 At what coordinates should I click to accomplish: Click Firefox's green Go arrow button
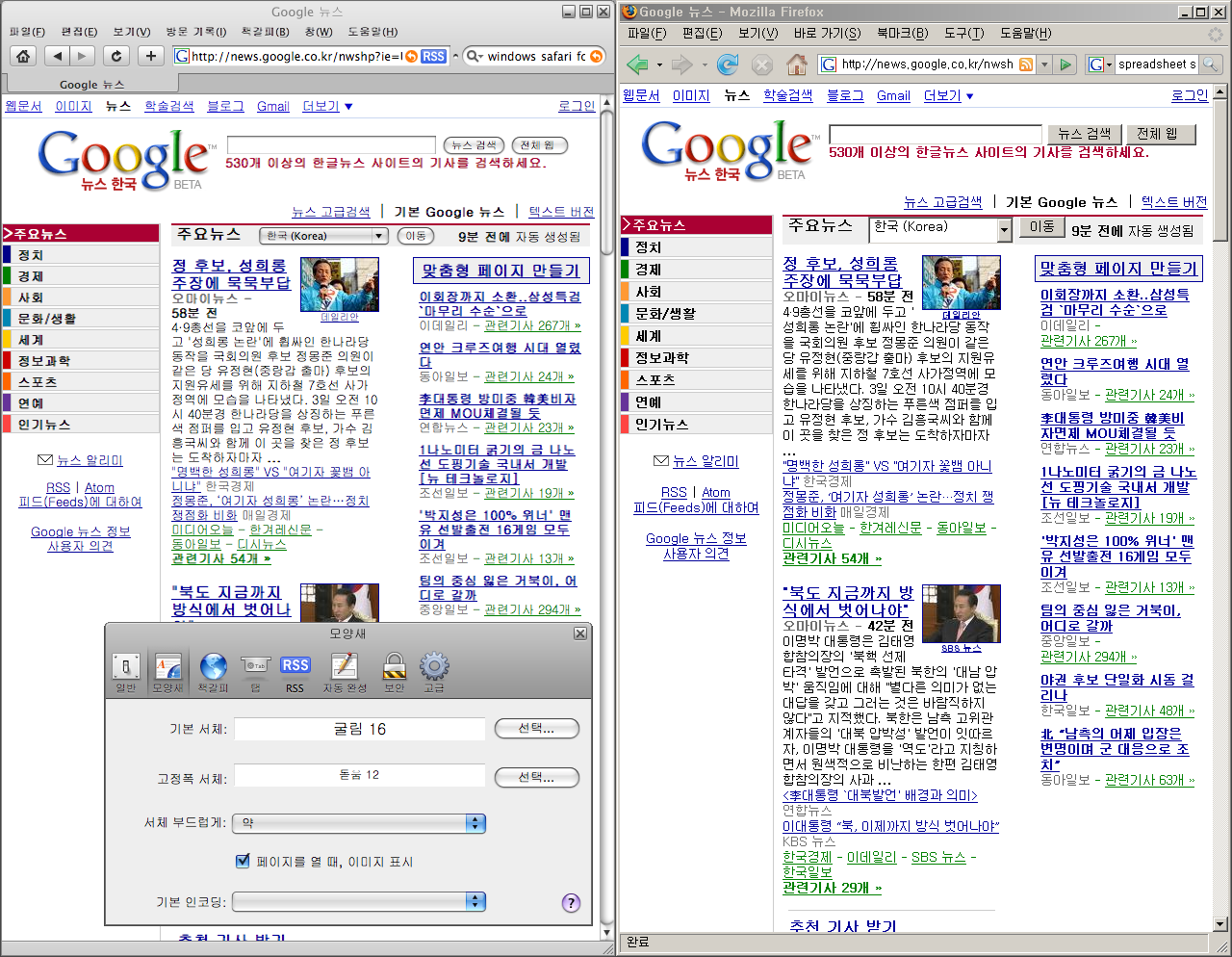pyautogui.click(x=1065, y=65)
